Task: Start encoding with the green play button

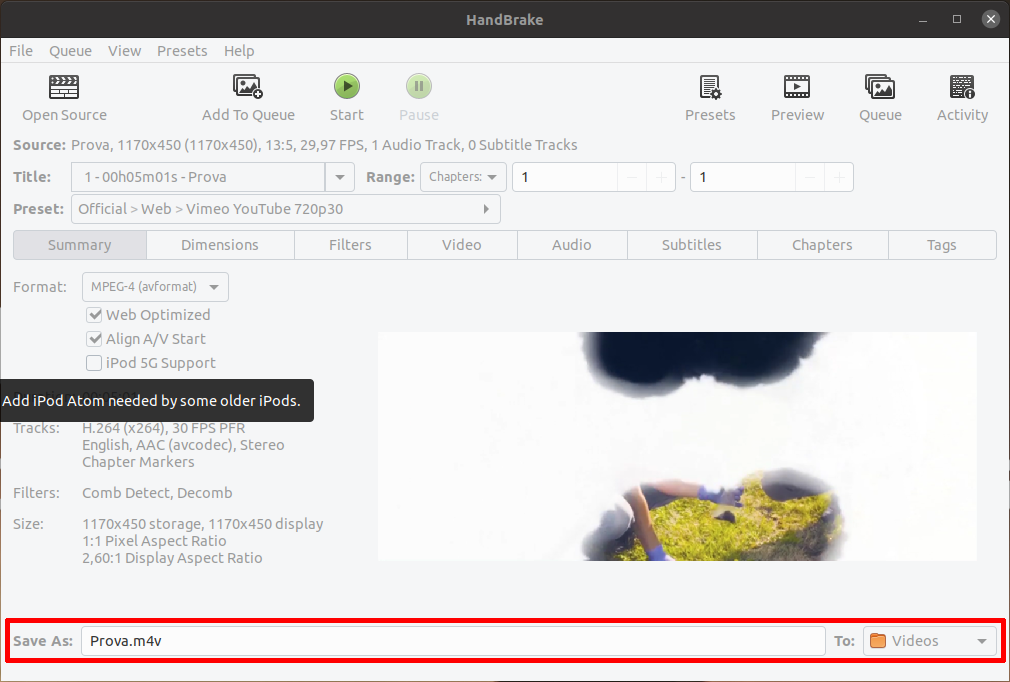Action: (x=347, y=86)
